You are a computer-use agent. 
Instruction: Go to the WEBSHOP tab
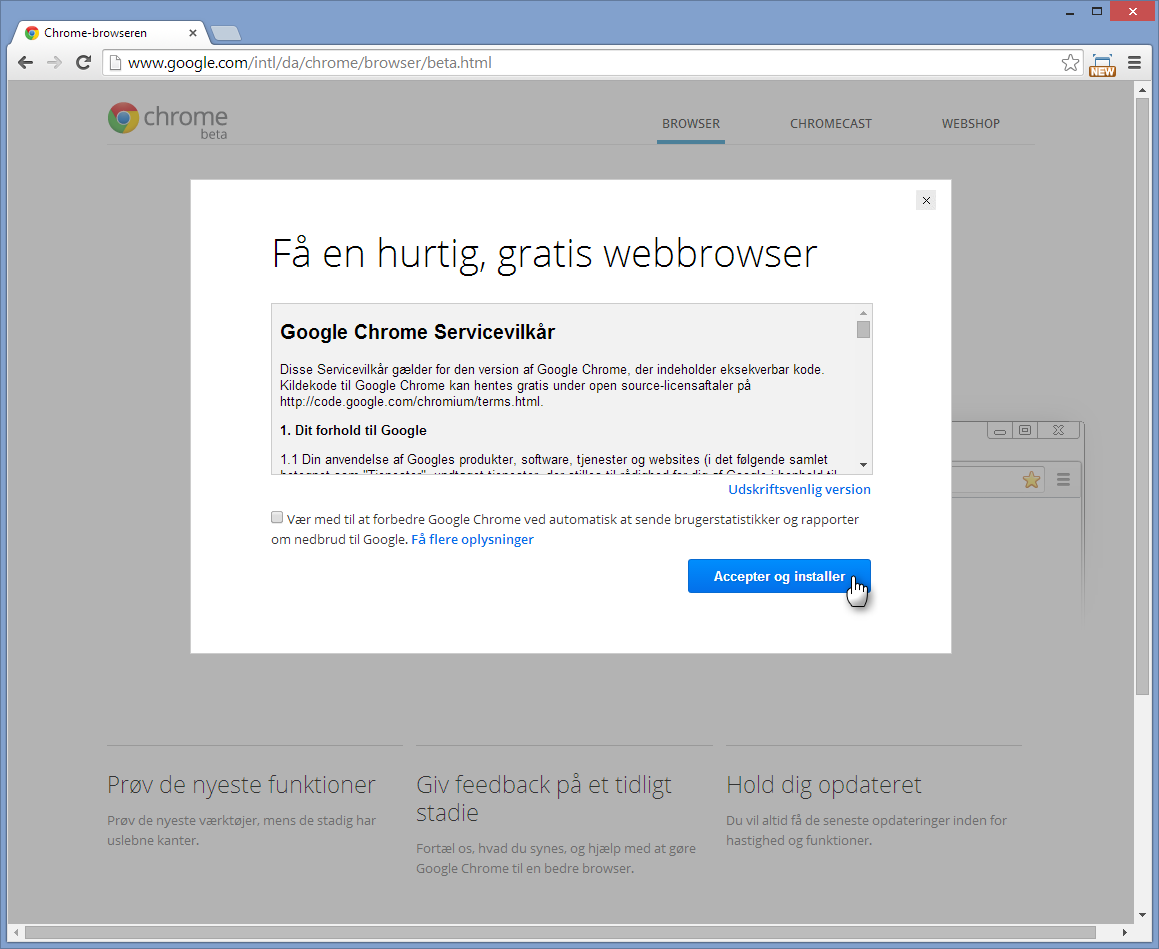[970, 124]
